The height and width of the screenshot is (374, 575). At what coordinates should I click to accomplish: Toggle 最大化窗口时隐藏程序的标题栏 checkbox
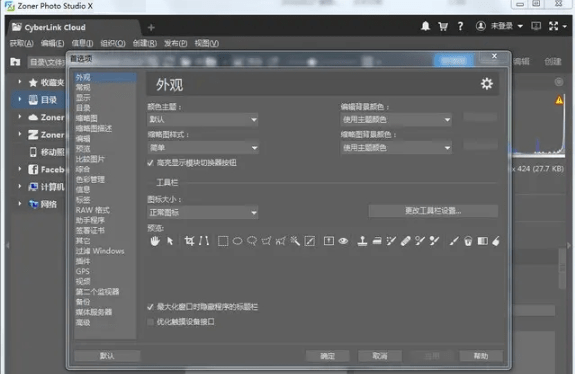point(150,307)
